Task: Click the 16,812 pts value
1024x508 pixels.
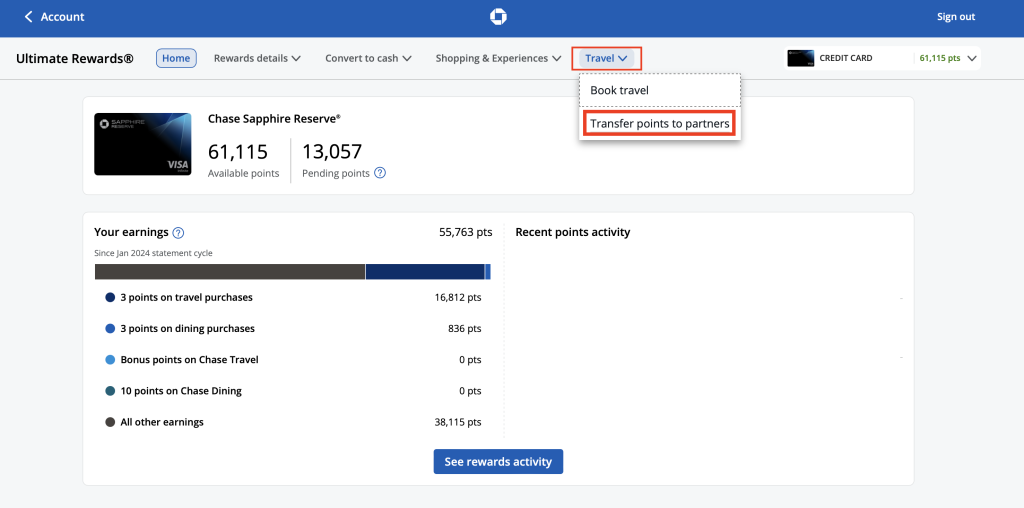Action: pos(458,297)
